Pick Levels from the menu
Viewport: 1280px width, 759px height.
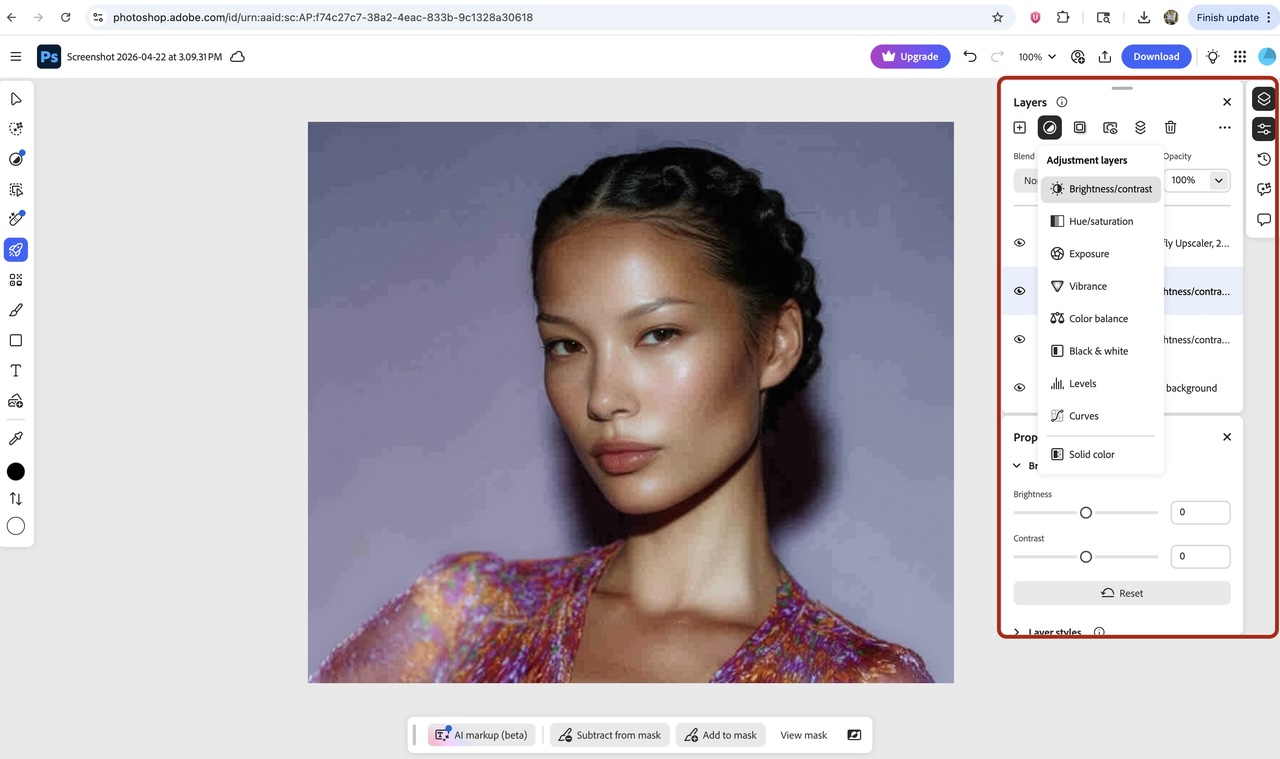1101,384
